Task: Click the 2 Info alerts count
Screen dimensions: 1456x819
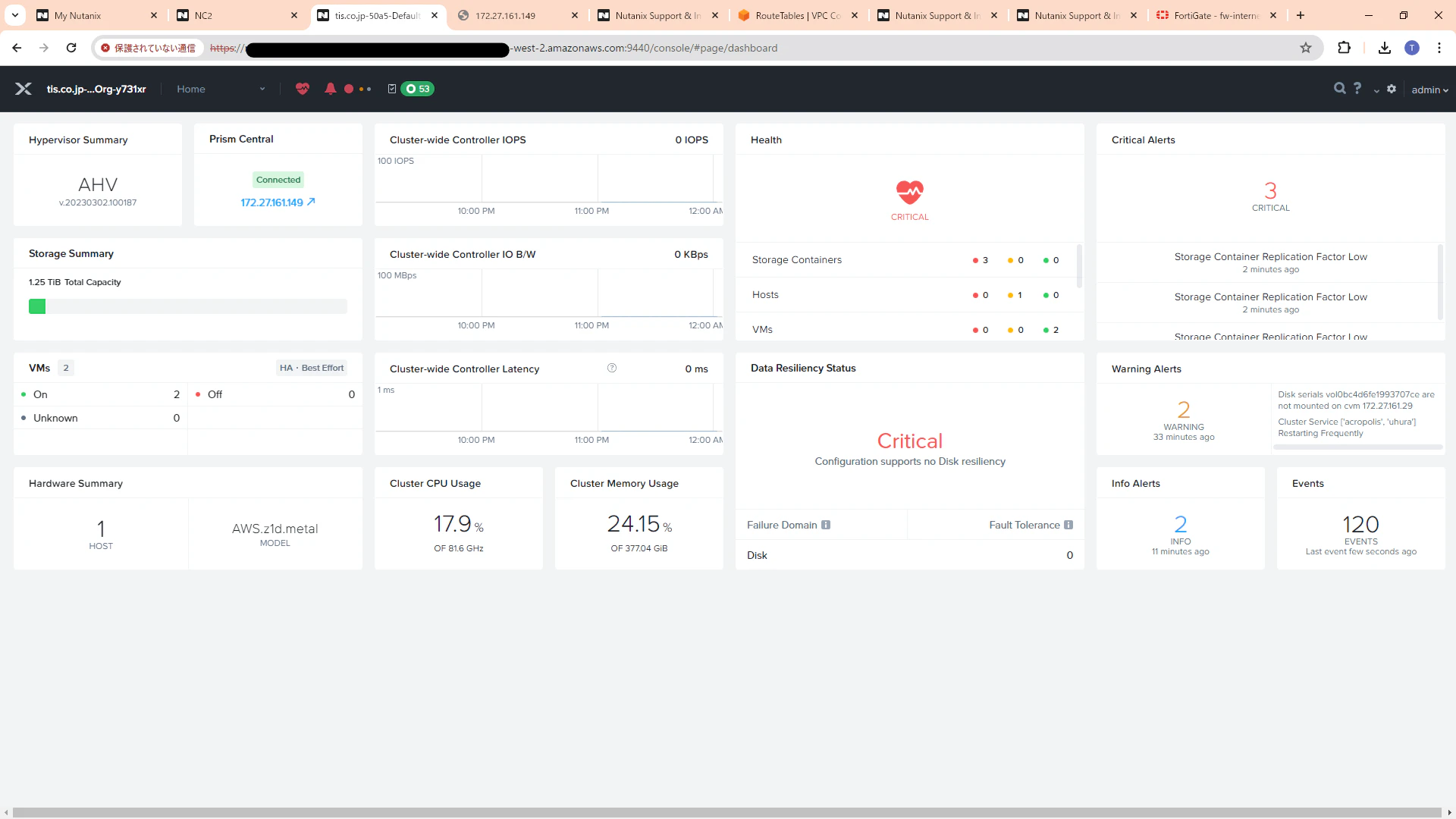Action: click(1181, 525)
